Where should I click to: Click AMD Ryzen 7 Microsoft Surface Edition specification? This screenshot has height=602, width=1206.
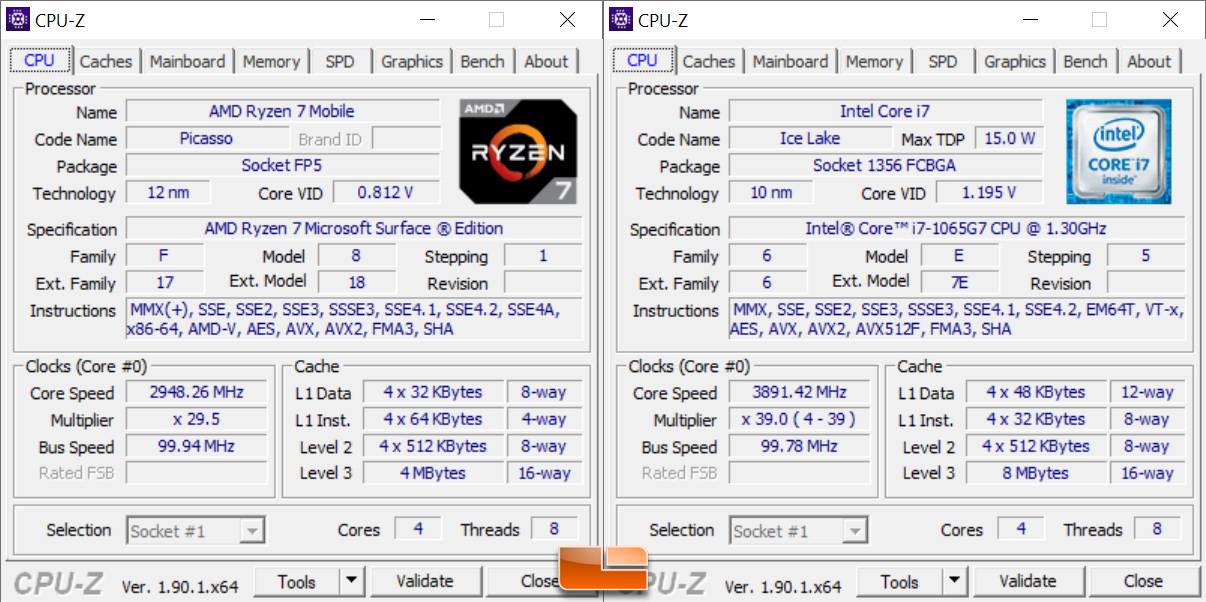click(354, 228)
